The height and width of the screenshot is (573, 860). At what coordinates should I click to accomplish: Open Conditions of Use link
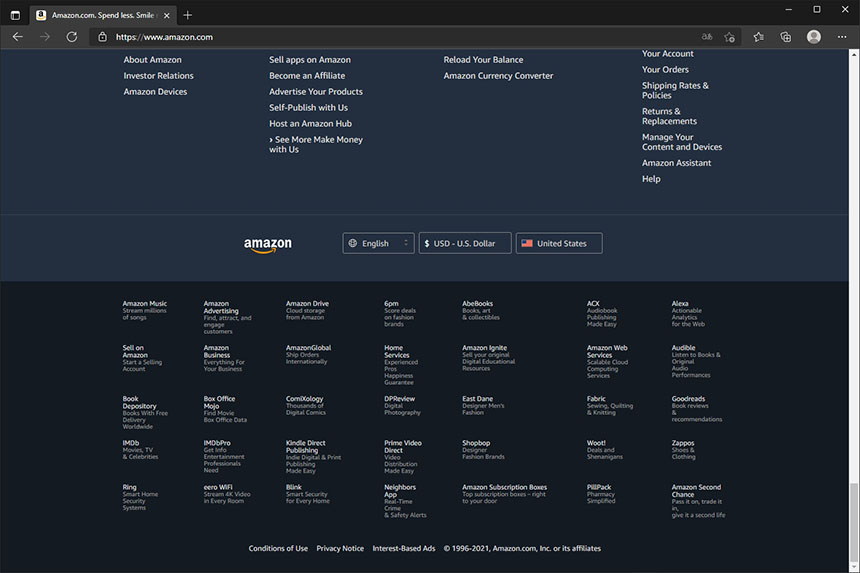click(x=278, y=548)
